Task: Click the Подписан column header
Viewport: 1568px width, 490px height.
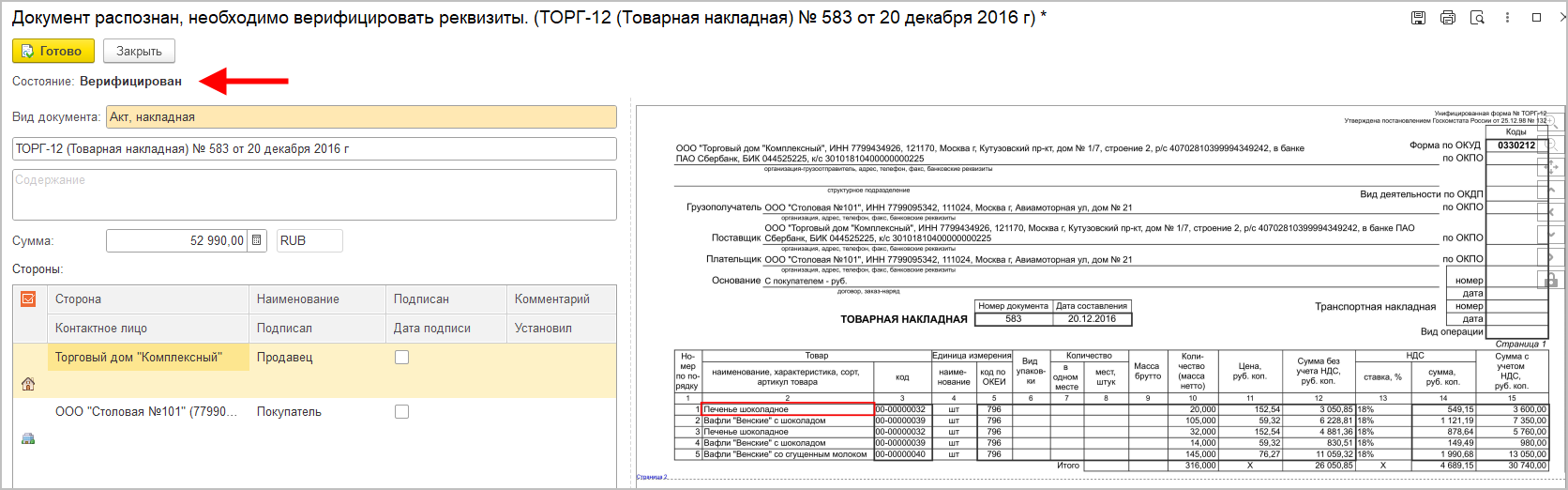Action: coord(445,299)
